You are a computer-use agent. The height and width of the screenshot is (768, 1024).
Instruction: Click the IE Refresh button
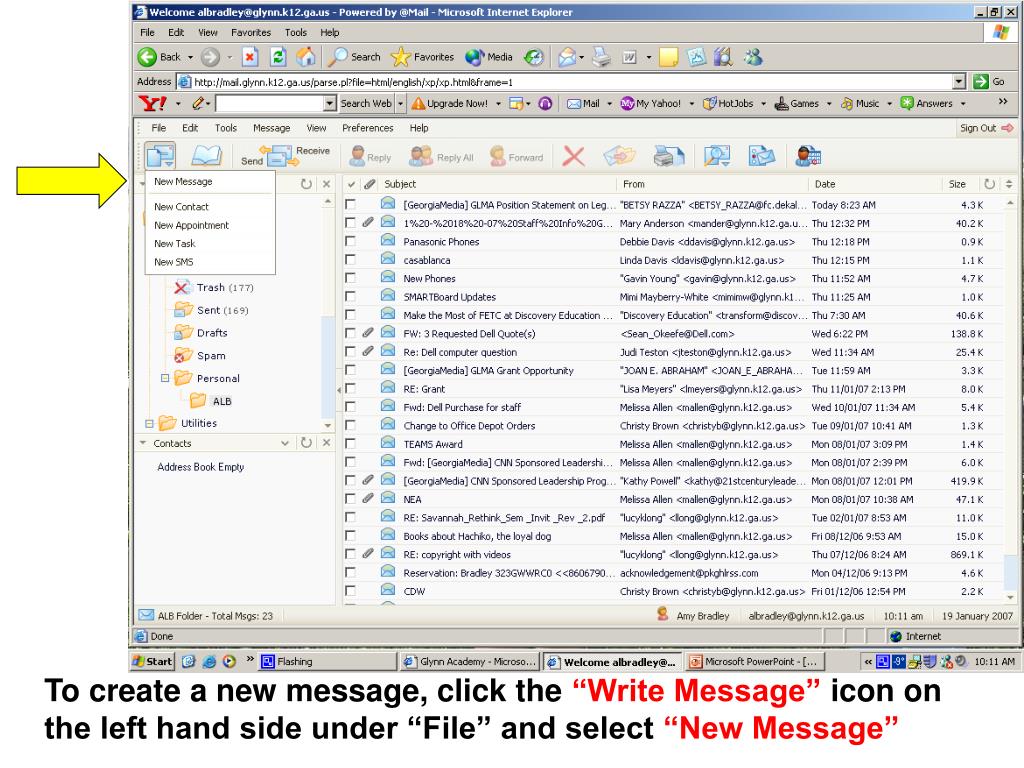pos(278,57)
